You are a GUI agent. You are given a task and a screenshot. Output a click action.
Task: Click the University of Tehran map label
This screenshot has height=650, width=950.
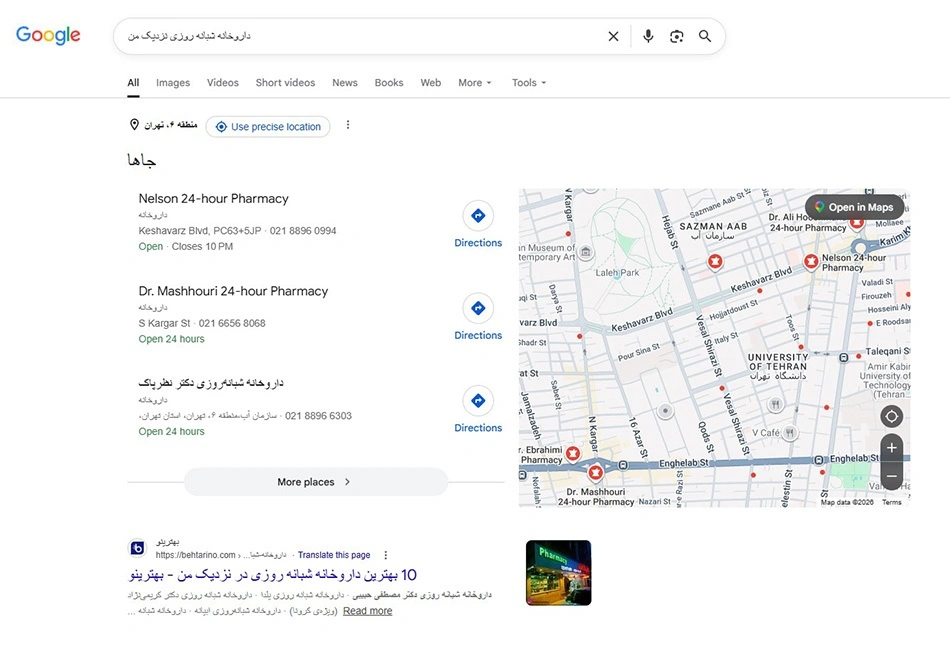click(x=777, y=366)
